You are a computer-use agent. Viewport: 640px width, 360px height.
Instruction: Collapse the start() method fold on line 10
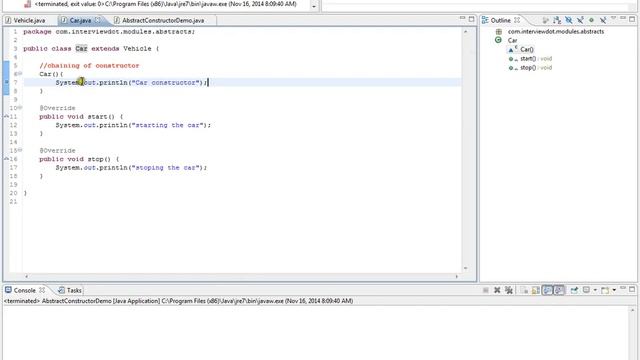(x=20, y=107)
